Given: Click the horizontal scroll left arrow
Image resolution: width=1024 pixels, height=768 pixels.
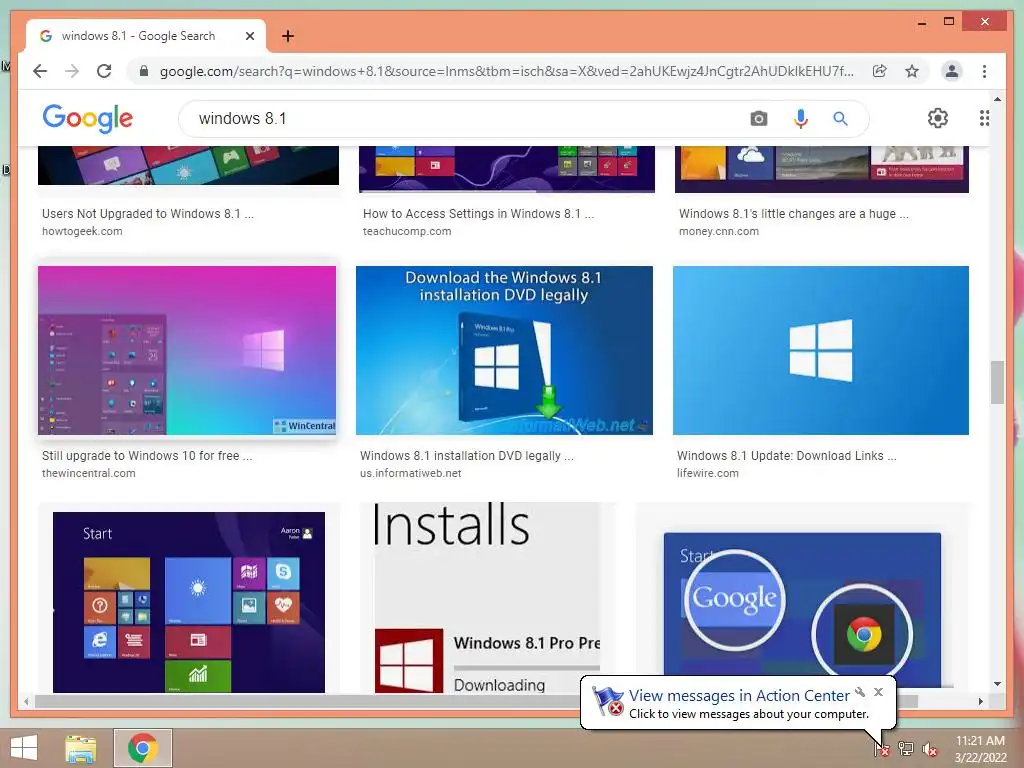Looking at the screenshot, I should click(26, 701).
